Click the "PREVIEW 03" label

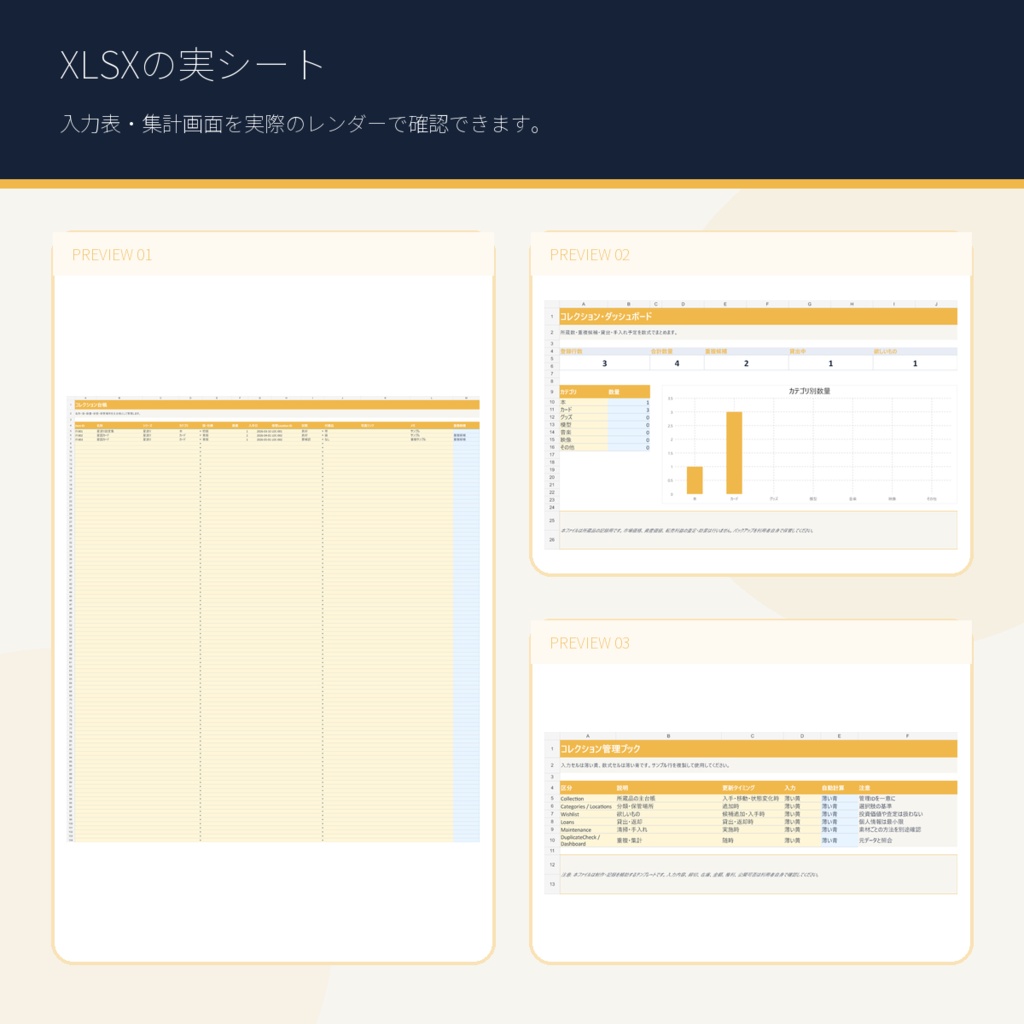pos(590,643)
